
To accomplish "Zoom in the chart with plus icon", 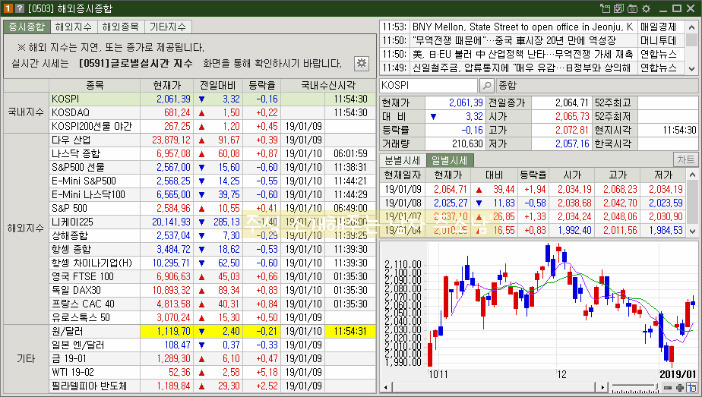I will coord(680,388).
